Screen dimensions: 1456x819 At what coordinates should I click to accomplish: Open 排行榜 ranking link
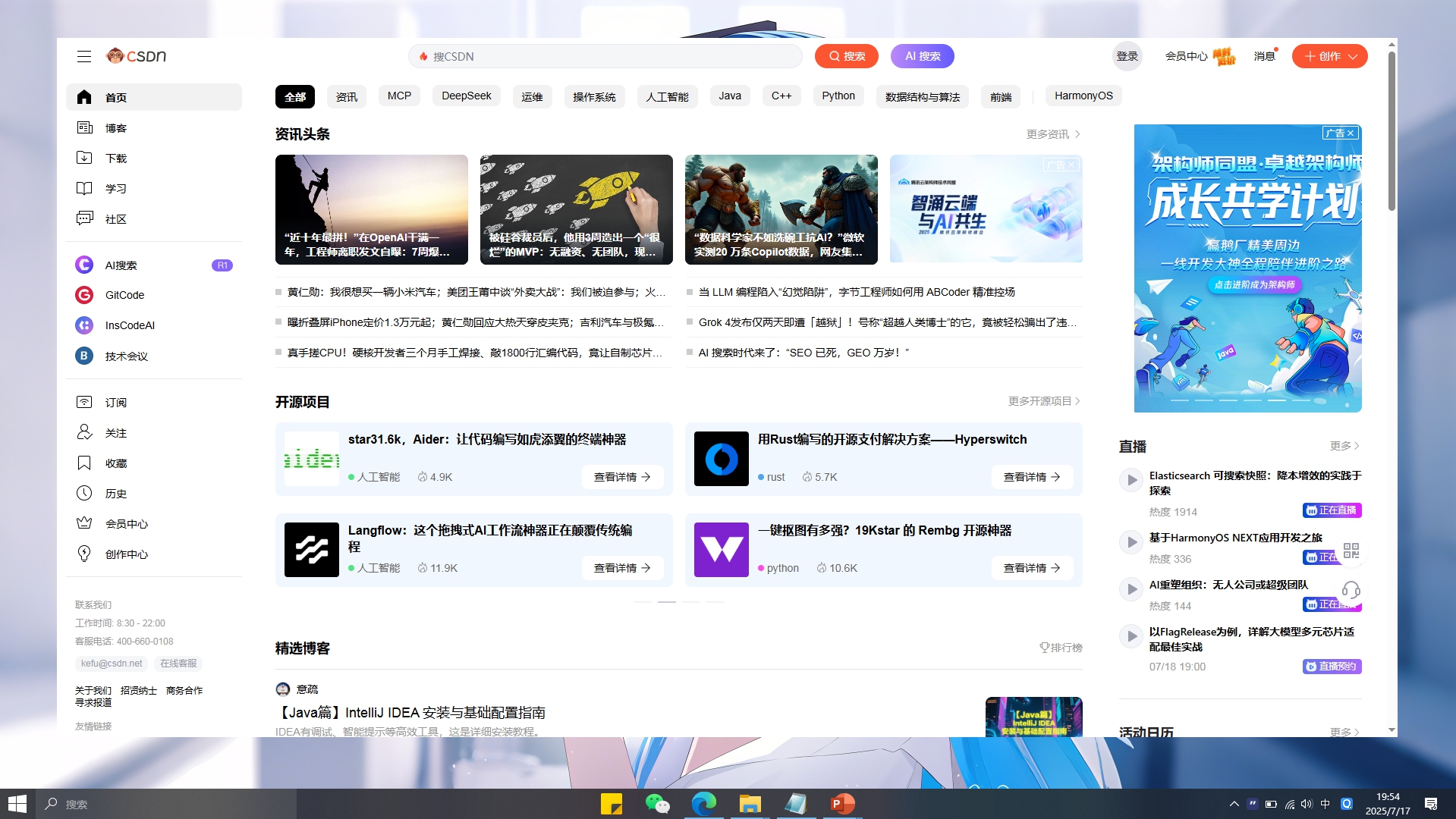point(1061,648)
